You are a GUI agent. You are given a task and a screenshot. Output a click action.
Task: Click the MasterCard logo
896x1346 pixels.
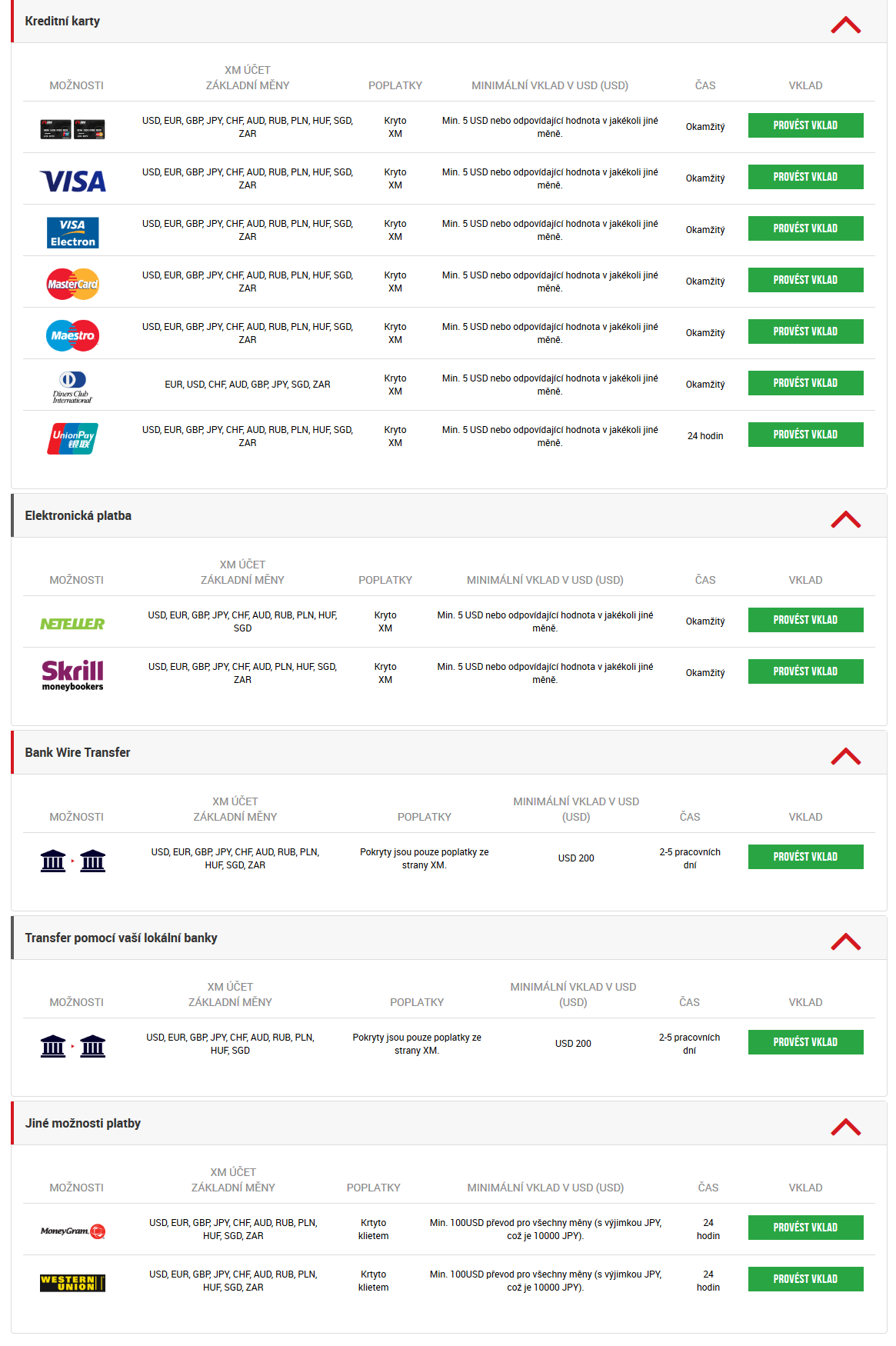pyautogui.click(x=73, y=284)
